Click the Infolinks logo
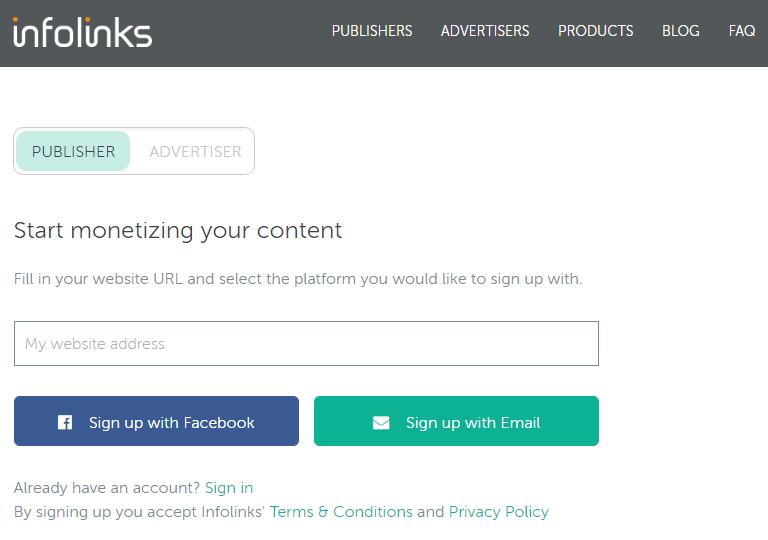The width and height of the screenshot is (768, 540). point(82,32)
